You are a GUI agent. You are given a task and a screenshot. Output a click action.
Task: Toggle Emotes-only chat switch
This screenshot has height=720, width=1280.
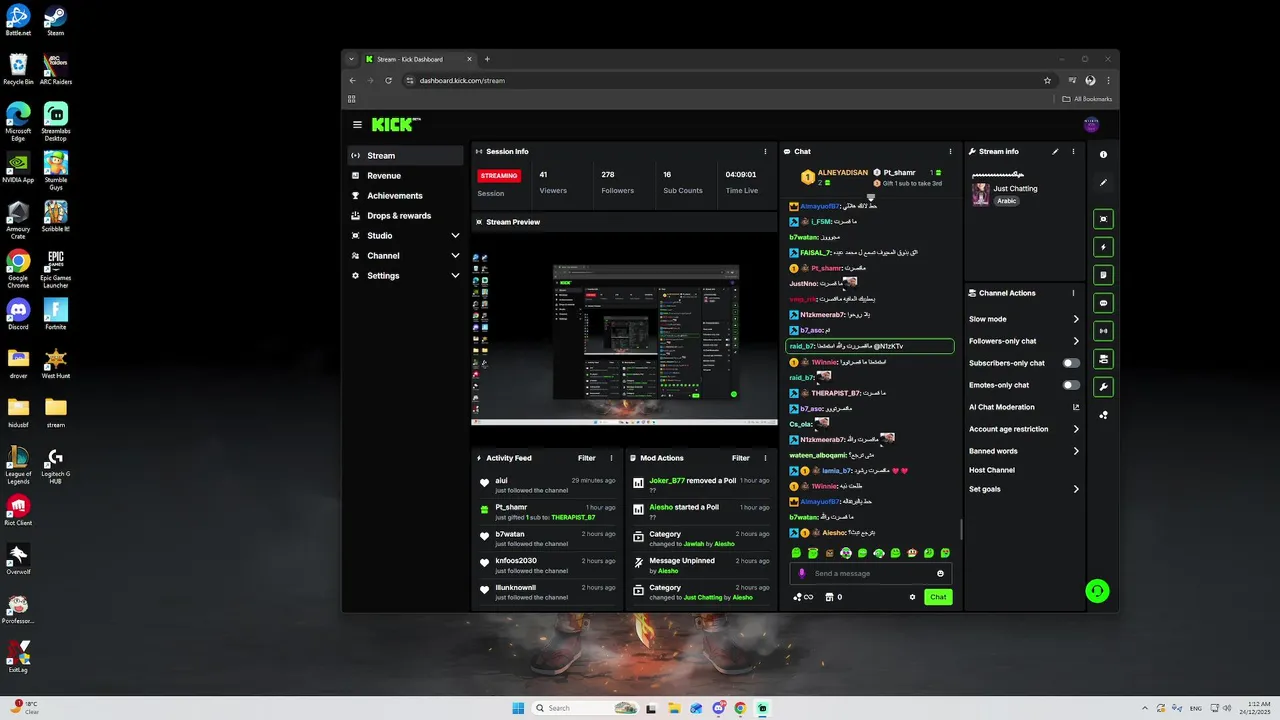1071,385
